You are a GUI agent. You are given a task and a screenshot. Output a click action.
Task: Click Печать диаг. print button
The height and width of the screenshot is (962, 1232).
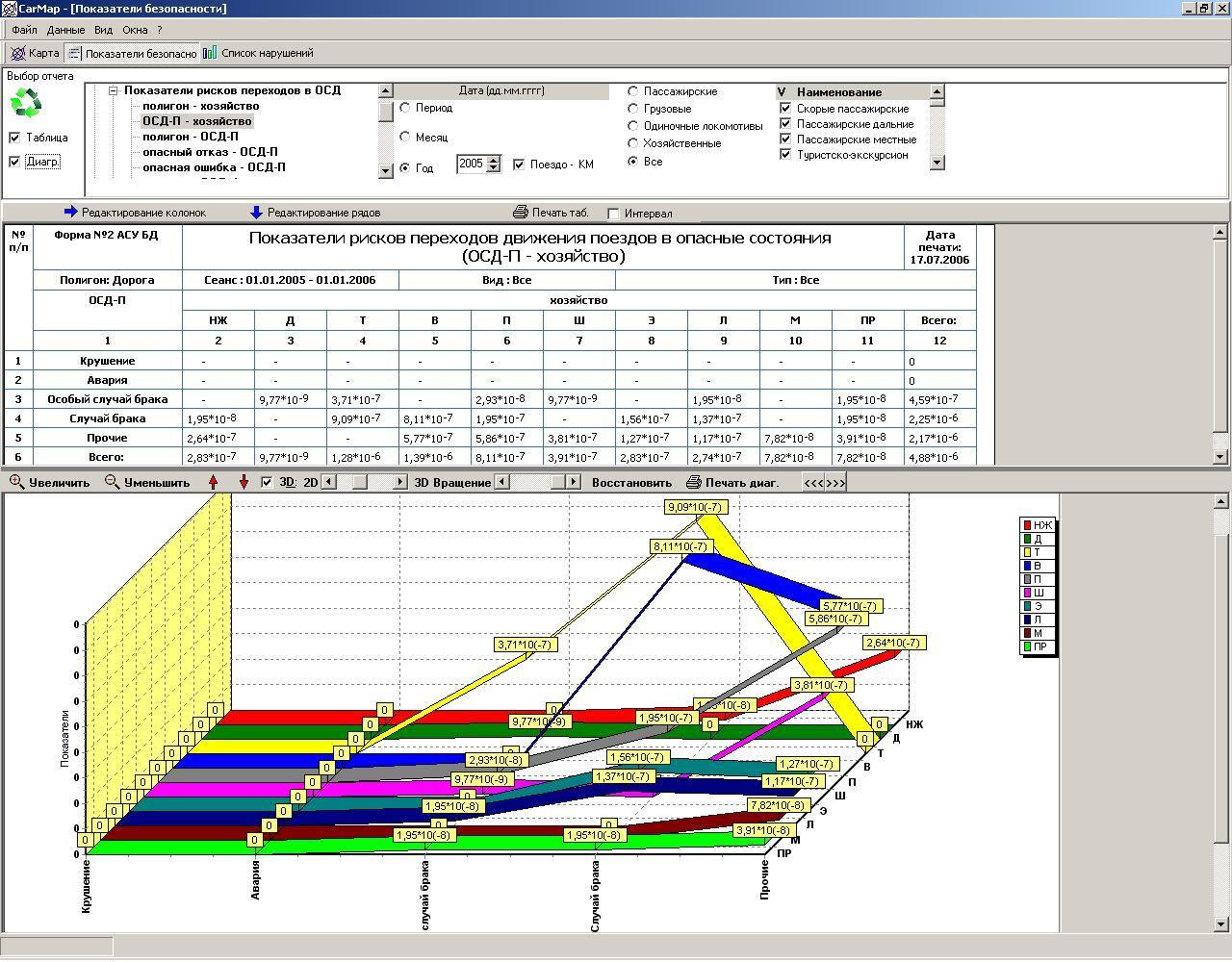[x=731, y=482]
